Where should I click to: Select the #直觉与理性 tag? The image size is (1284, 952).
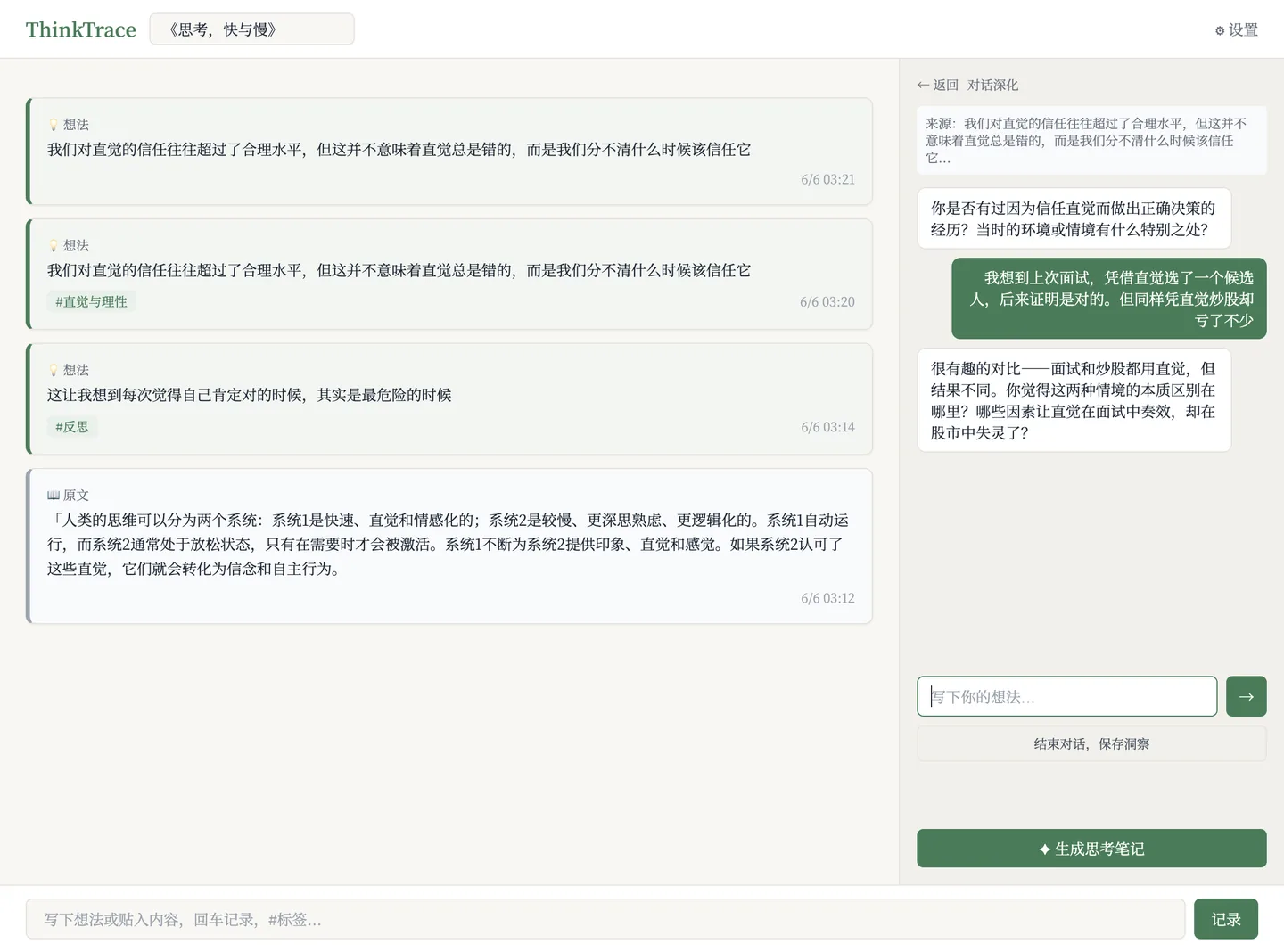(91, 301)
